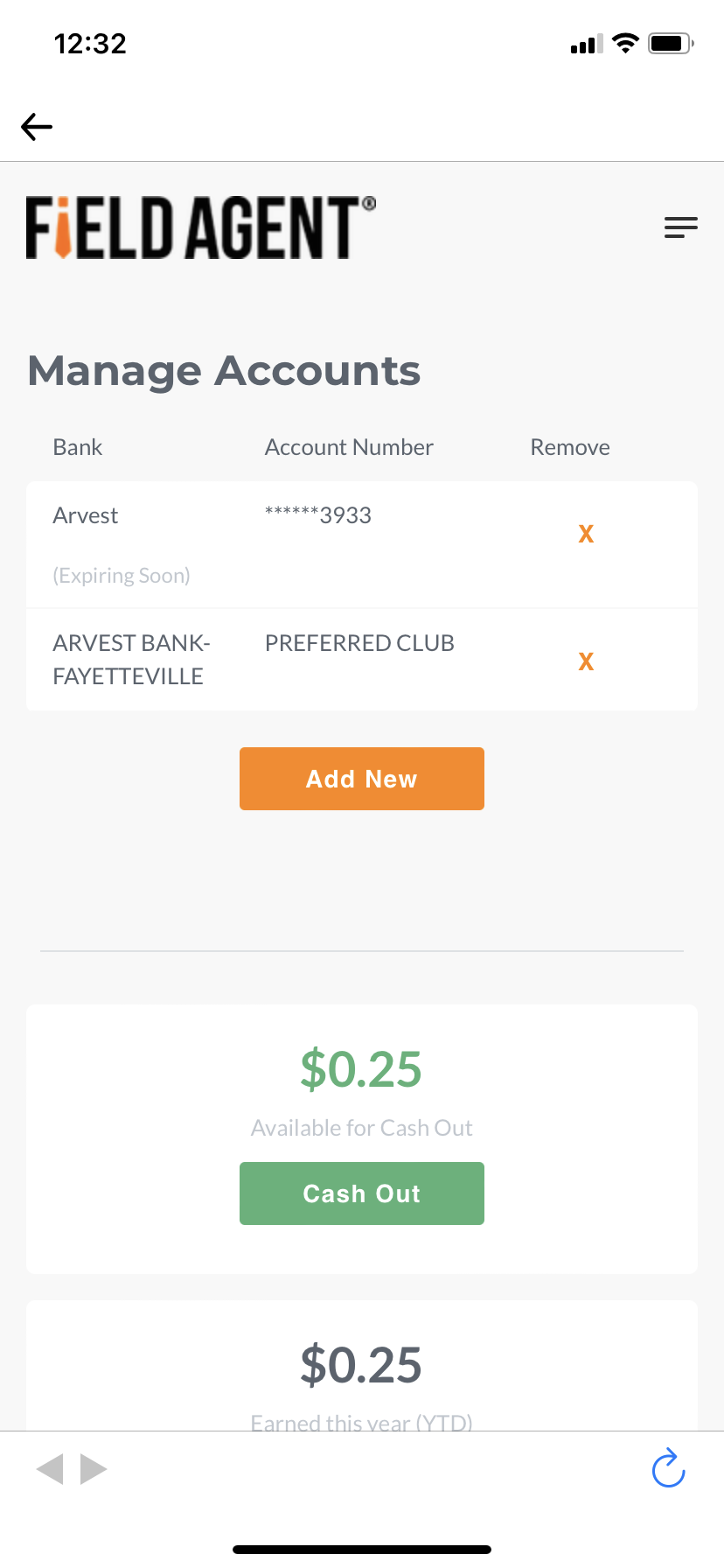Tap the Account Number column header
Viewport: 724px width, 1568px height.
pos(349,447)
